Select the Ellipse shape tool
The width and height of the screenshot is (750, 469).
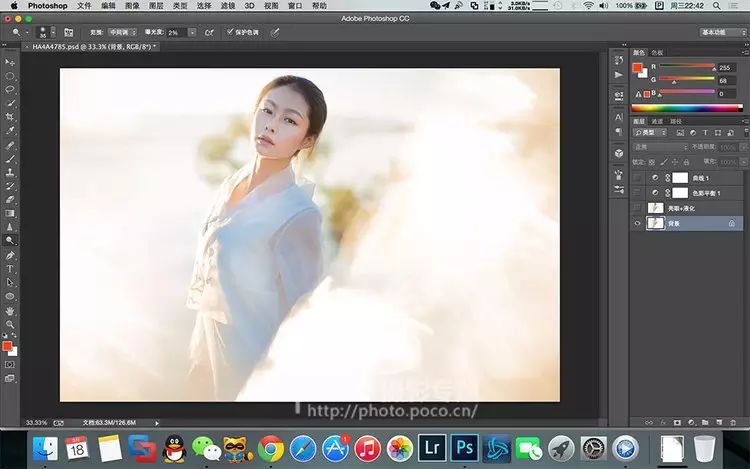[x=10, y=296]
